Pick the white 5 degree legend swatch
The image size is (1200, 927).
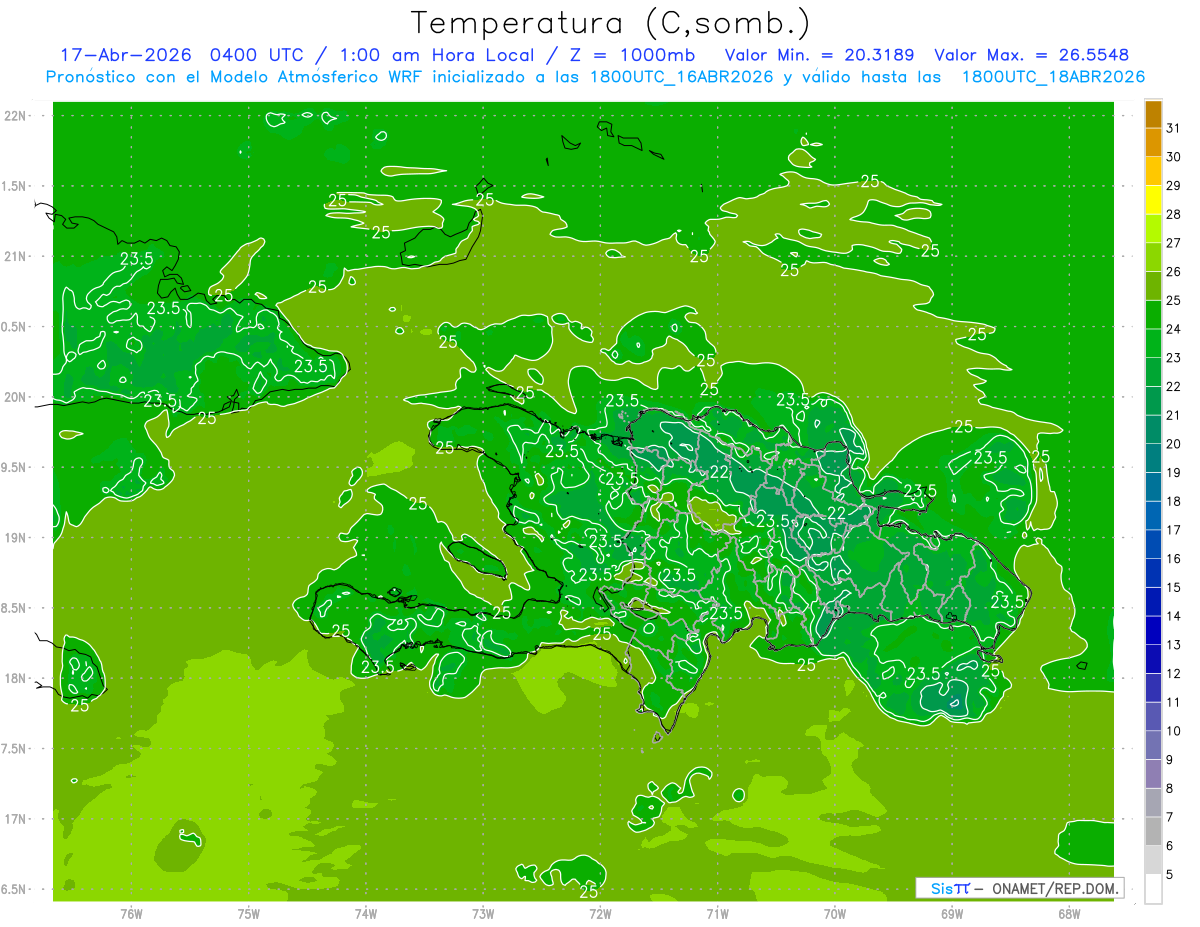coord(1153,889)
